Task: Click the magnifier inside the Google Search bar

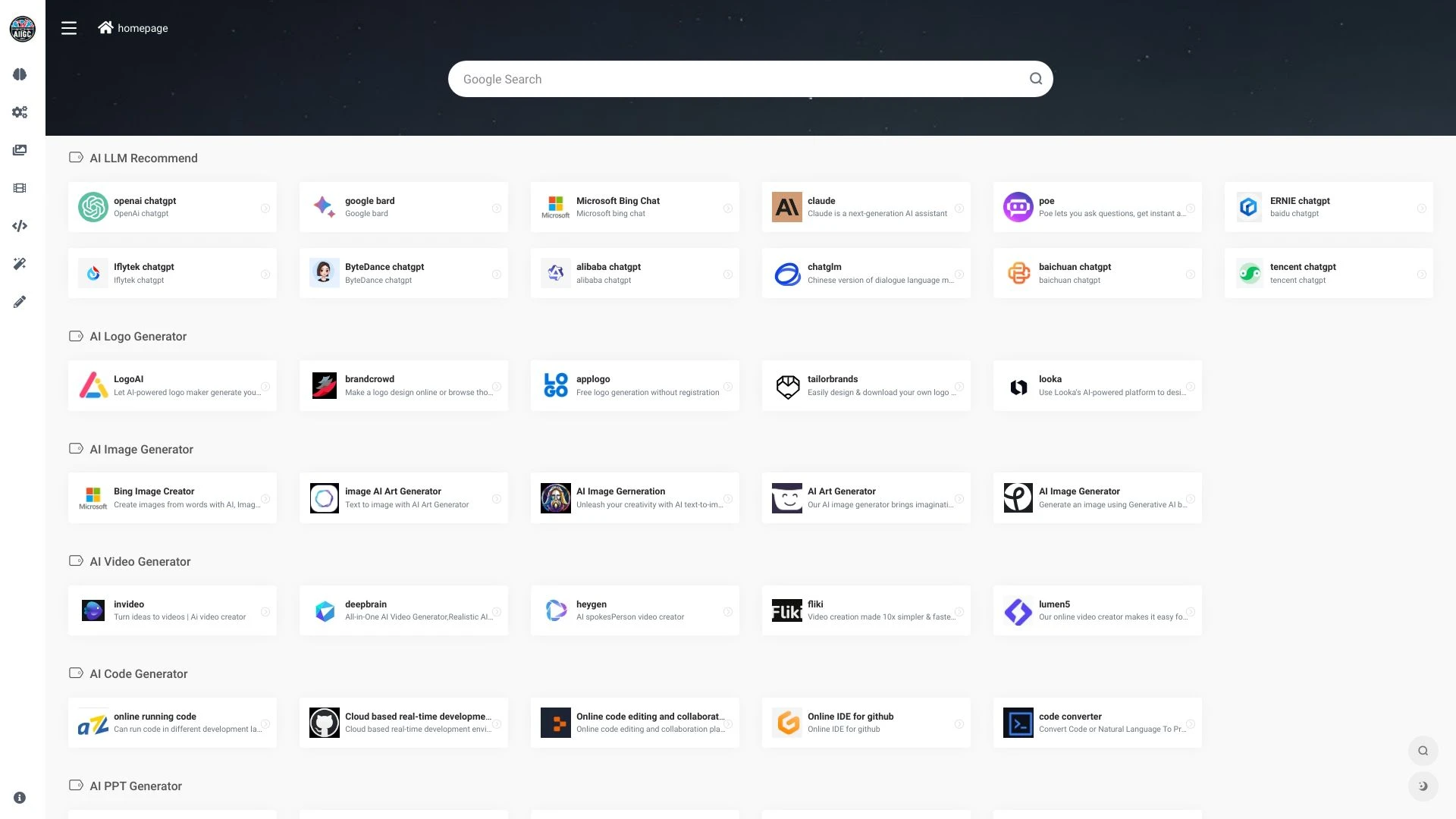Action: pos(1036,78)
